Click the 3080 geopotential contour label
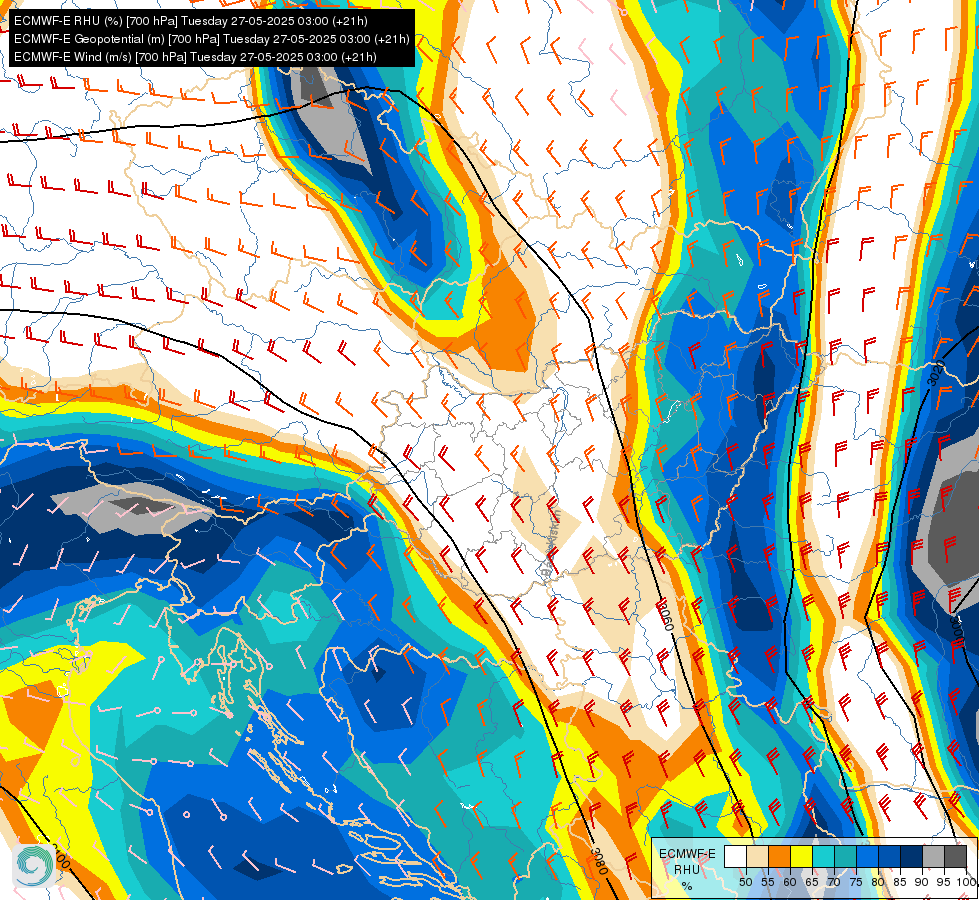This screenshot has width=979, height=900. tap(599, 862)
